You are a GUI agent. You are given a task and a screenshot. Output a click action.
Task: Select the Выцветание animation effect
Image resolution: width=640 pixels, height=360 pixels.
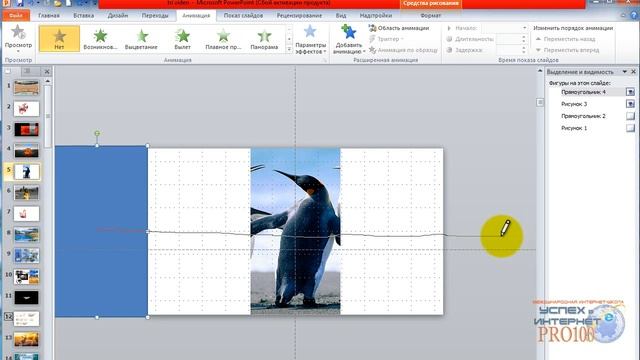(x=141, y=38)
